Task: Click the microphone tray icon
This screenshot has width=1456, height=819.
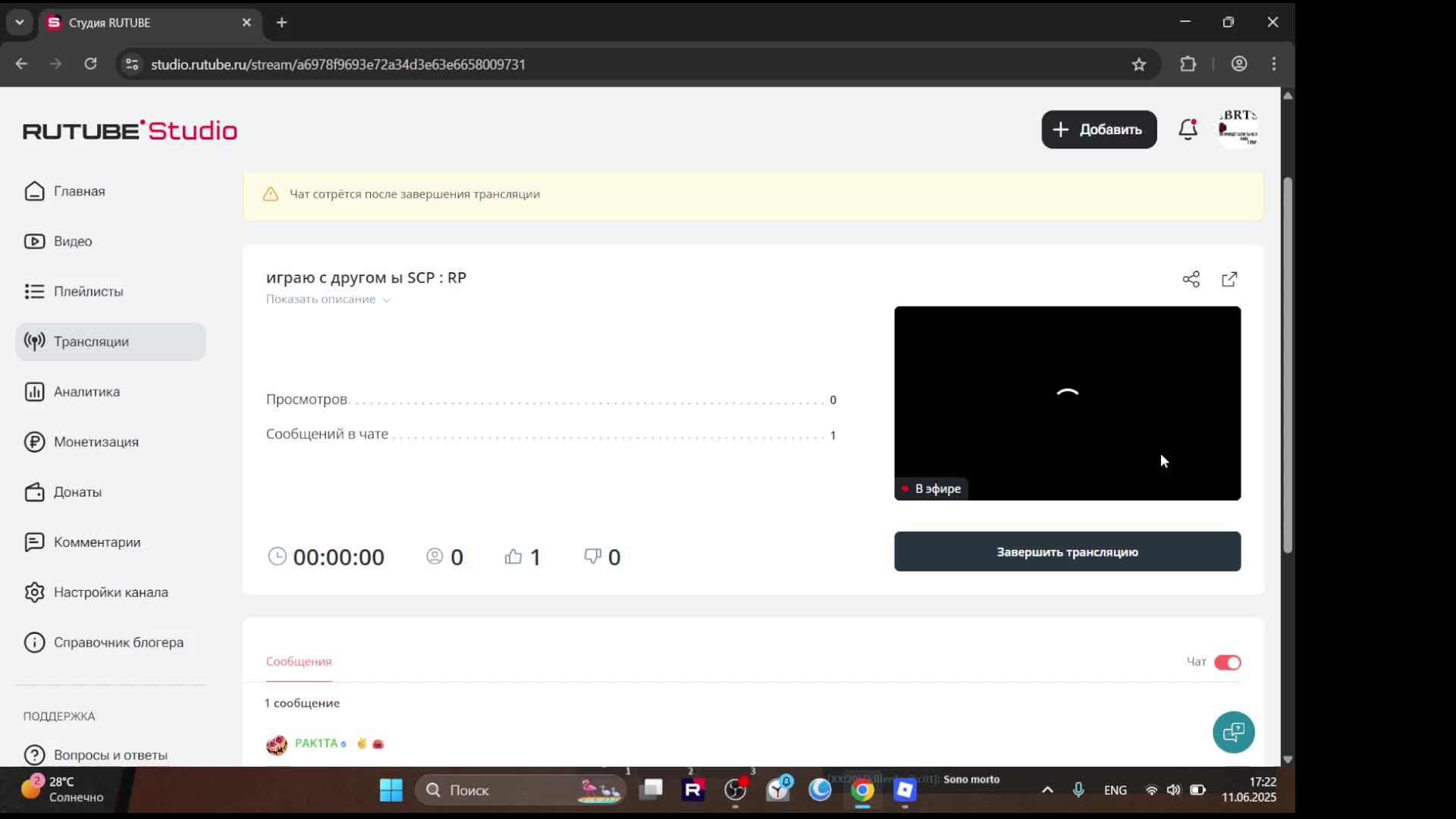Action: pos(1078,790)
